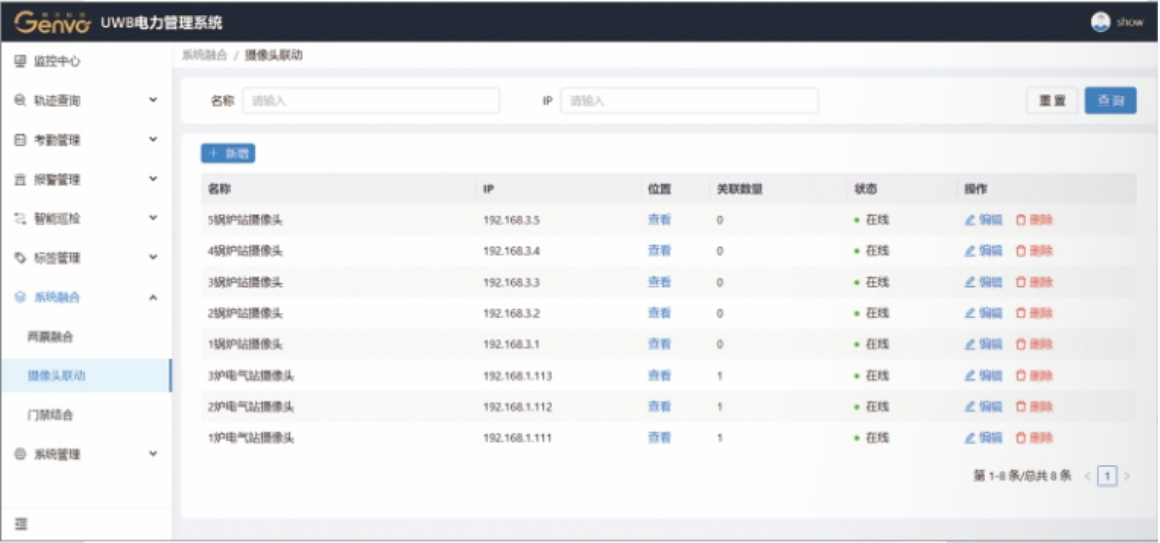Expand the 考勤管理 menu chevron
The image size is (1160, 543).
153,139
